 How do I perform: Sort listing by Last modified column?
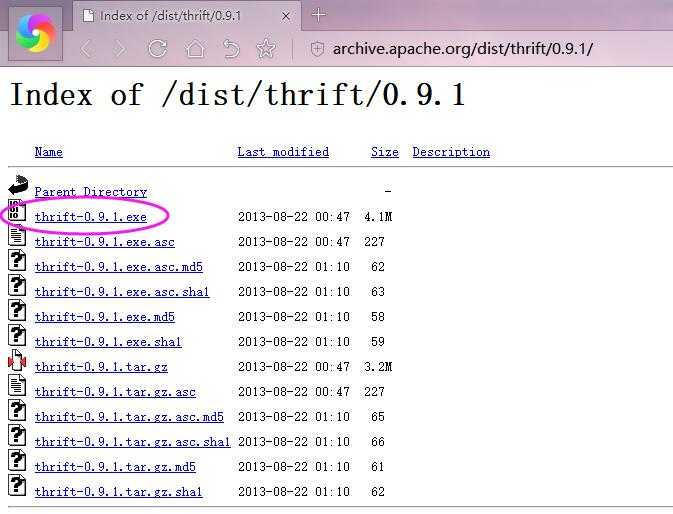click(x=283, y=152)
